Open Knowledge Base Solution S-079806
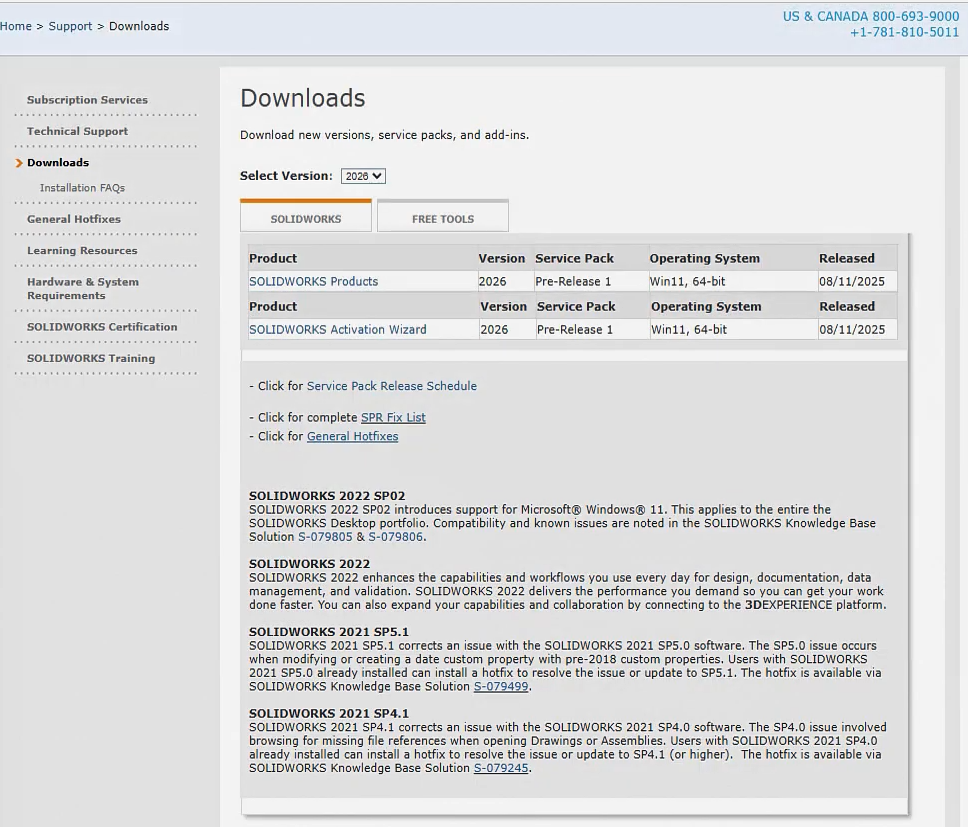968x827 pixels. 396,537
